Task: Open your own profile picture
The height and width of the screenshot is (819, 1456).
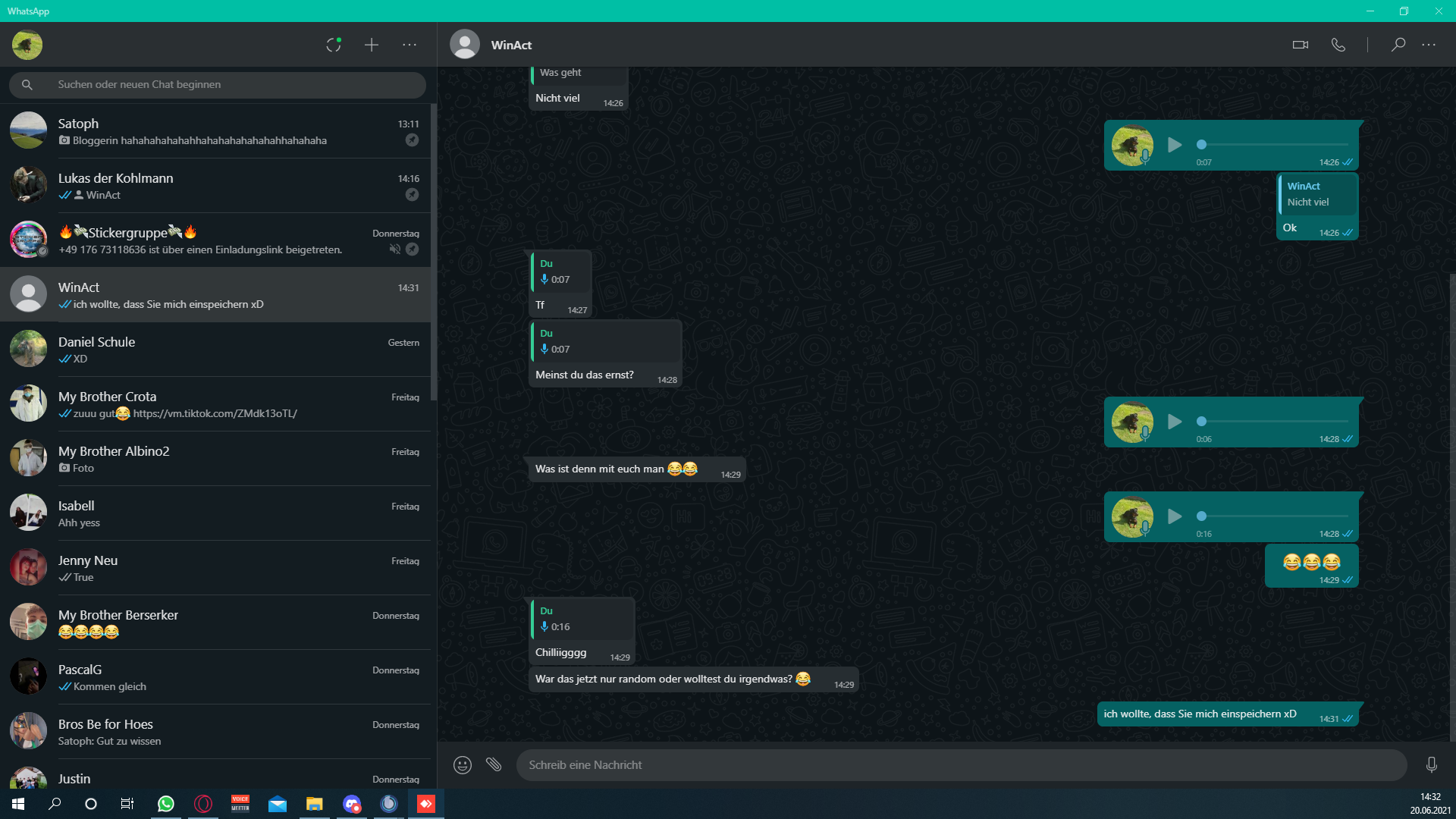Action: coord(27,45)
